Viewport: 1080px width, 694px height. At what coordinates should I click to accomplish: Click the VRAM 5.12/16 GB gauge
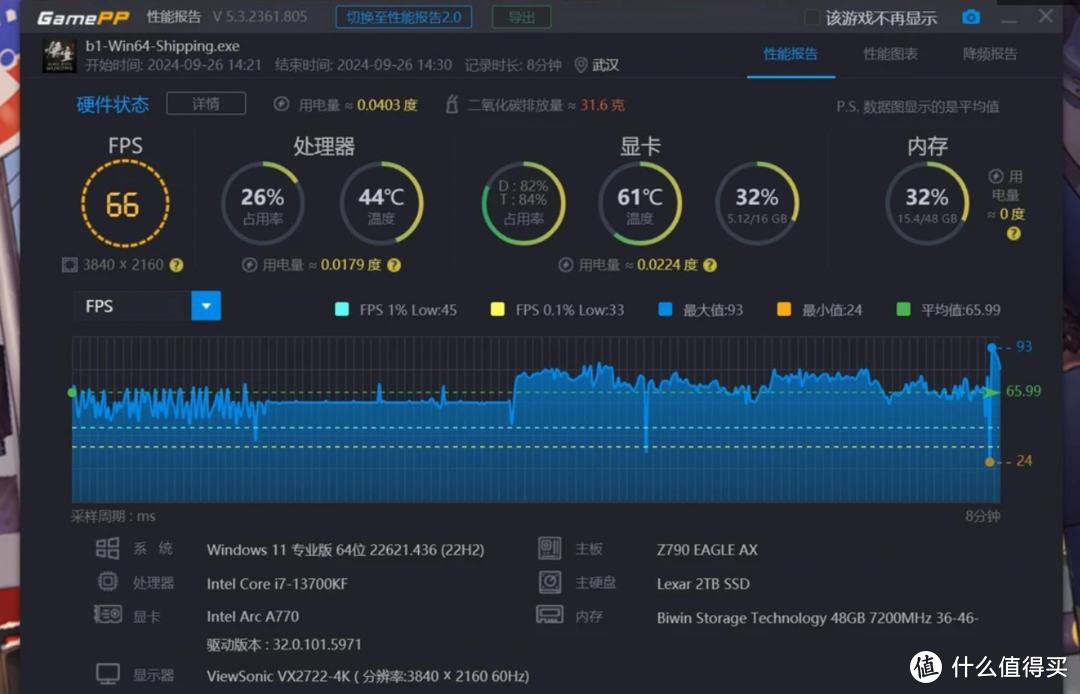pos(757,204)
